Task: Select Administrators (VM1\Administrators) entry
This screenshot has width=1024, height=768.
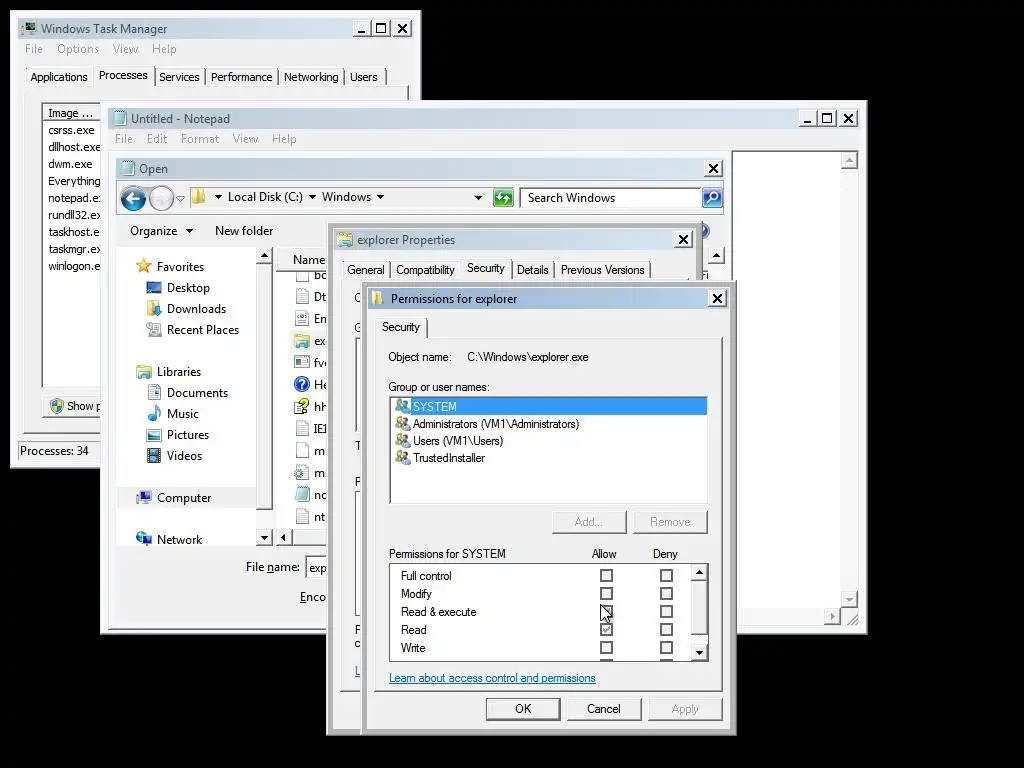Action: [549, 424]
